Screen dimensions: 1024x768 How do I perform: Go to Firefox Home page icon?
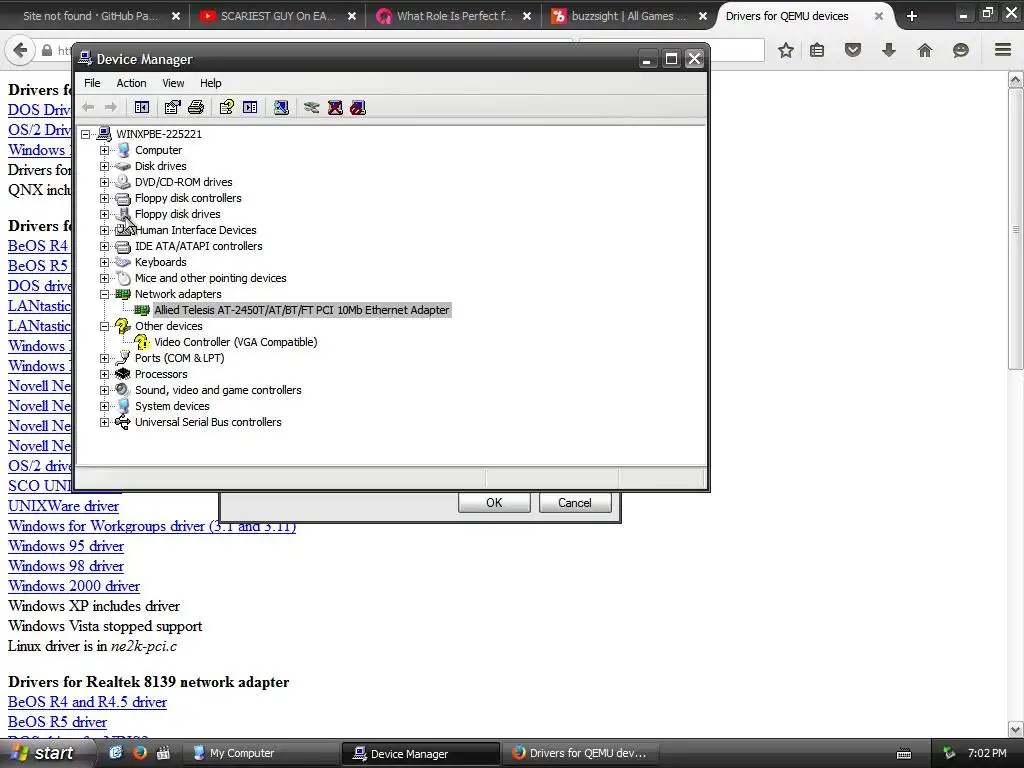coord(925,50)
